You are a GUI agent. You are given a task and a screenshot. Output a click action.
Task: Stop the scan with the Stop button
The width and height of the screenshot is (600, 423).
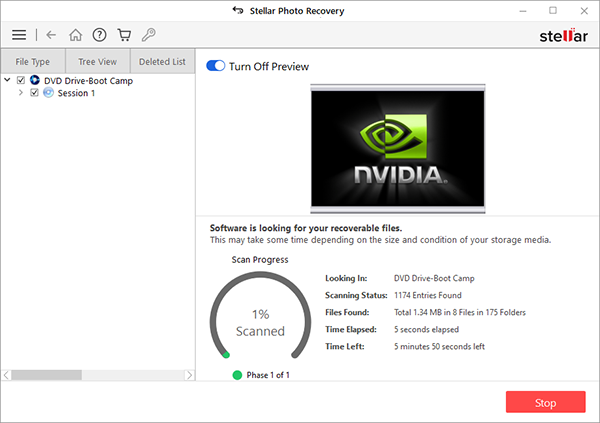pyautogui.click(x=545, y=402)
